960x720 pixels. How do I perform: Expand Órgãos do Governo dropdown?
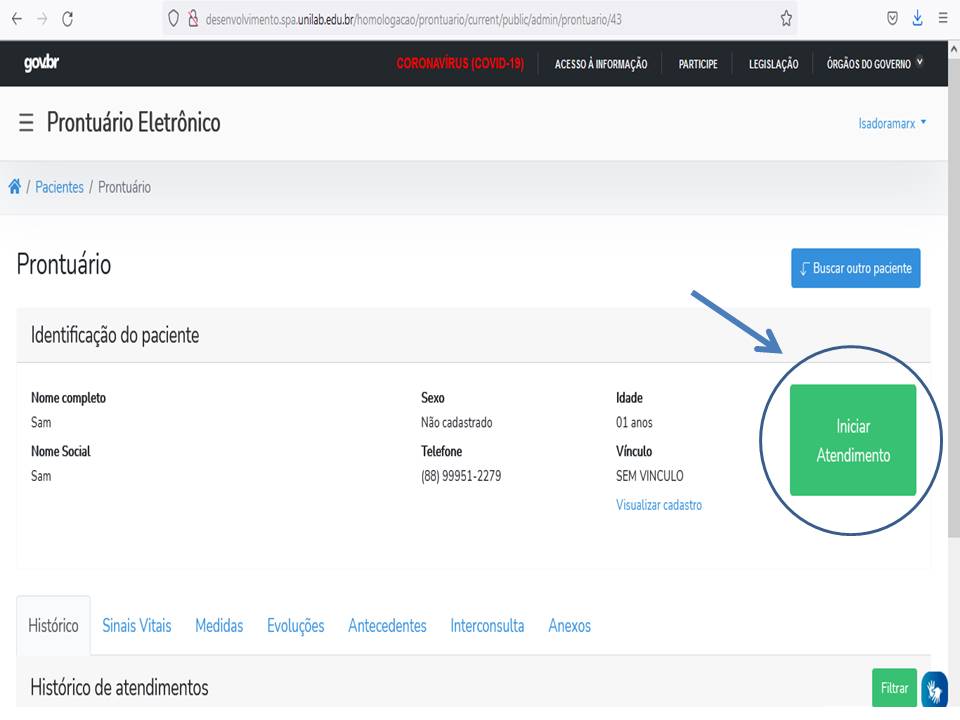tap(875, 64)
